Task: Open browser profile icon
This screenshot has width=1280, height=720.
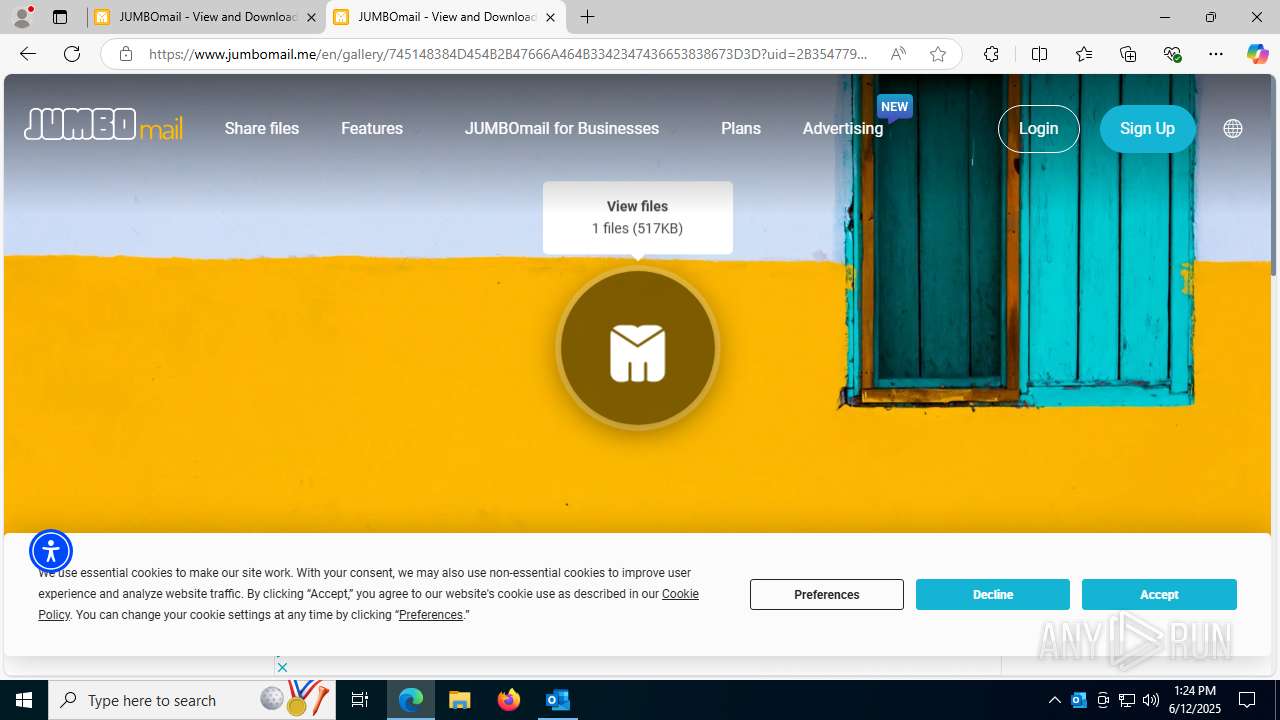Action: [x=22, y=17]
